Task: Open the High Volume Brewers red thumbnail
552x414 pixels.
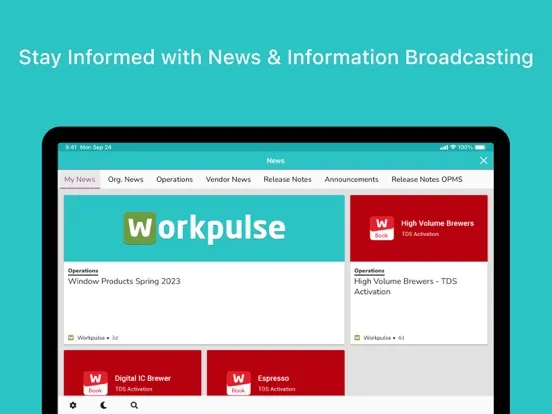Action: tap(419, 228)
